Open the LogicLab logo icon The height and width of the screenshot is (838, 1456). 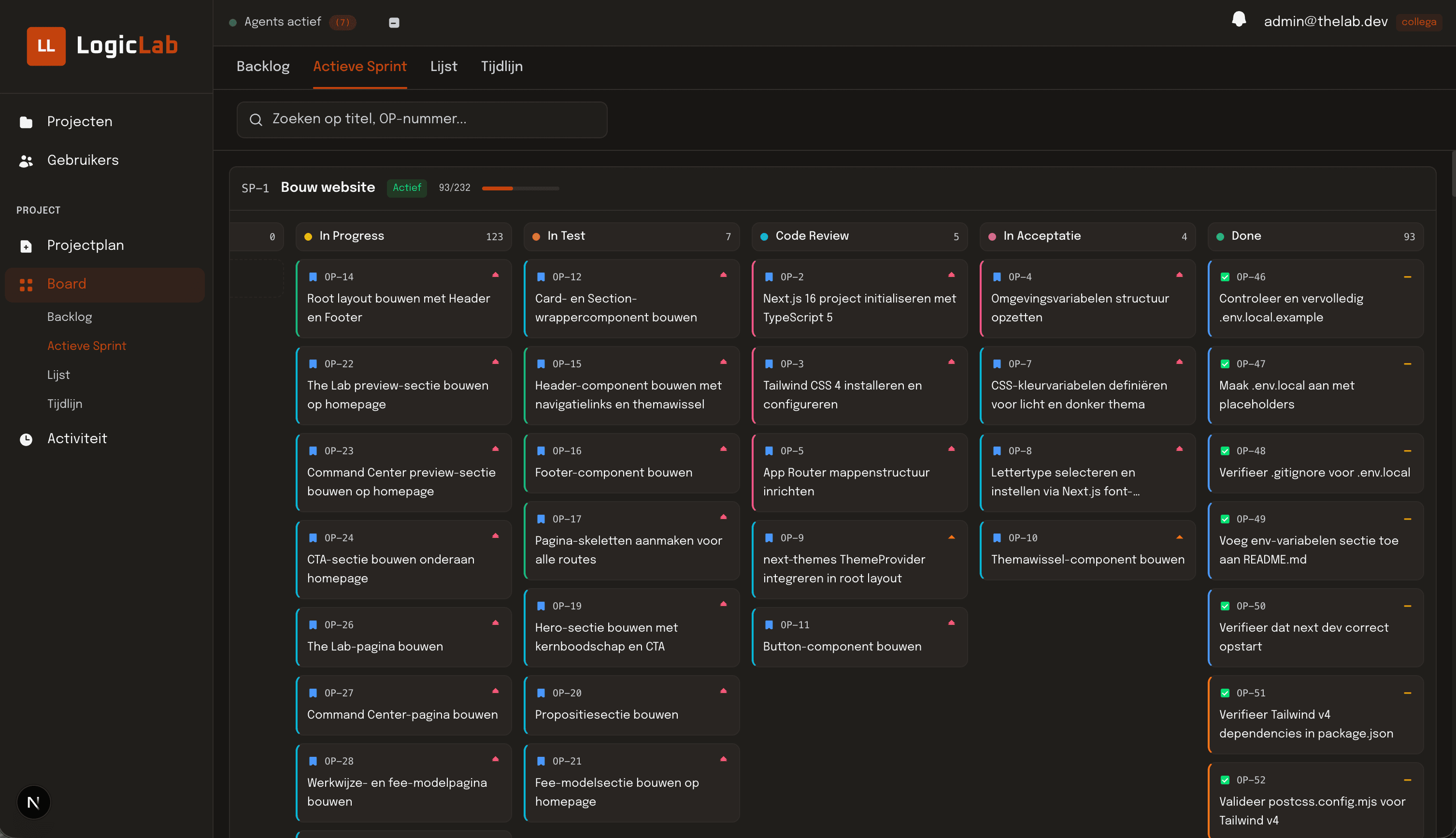click(x=46, y=46)
